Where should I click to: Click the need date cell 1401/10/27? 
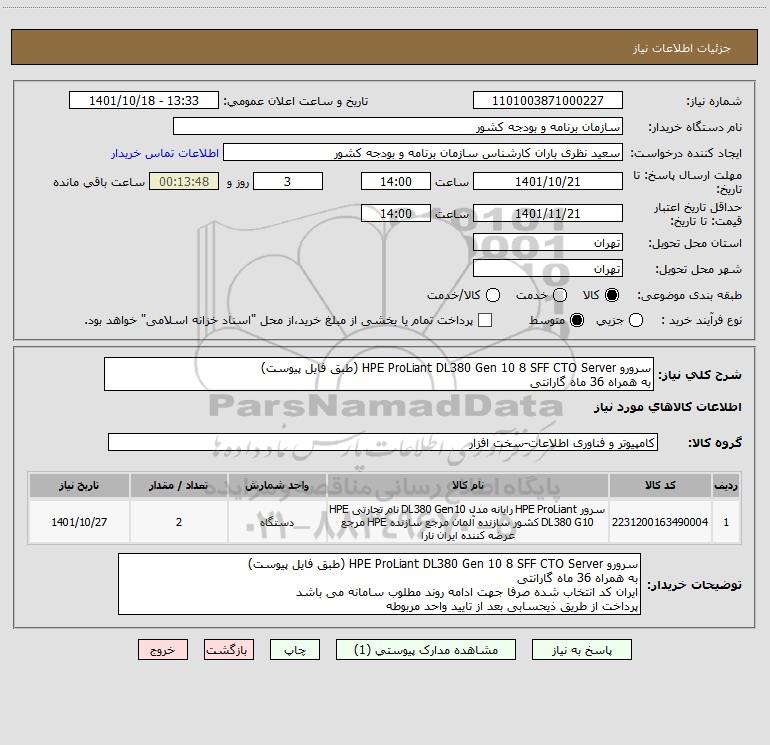[x=79, y=522]
